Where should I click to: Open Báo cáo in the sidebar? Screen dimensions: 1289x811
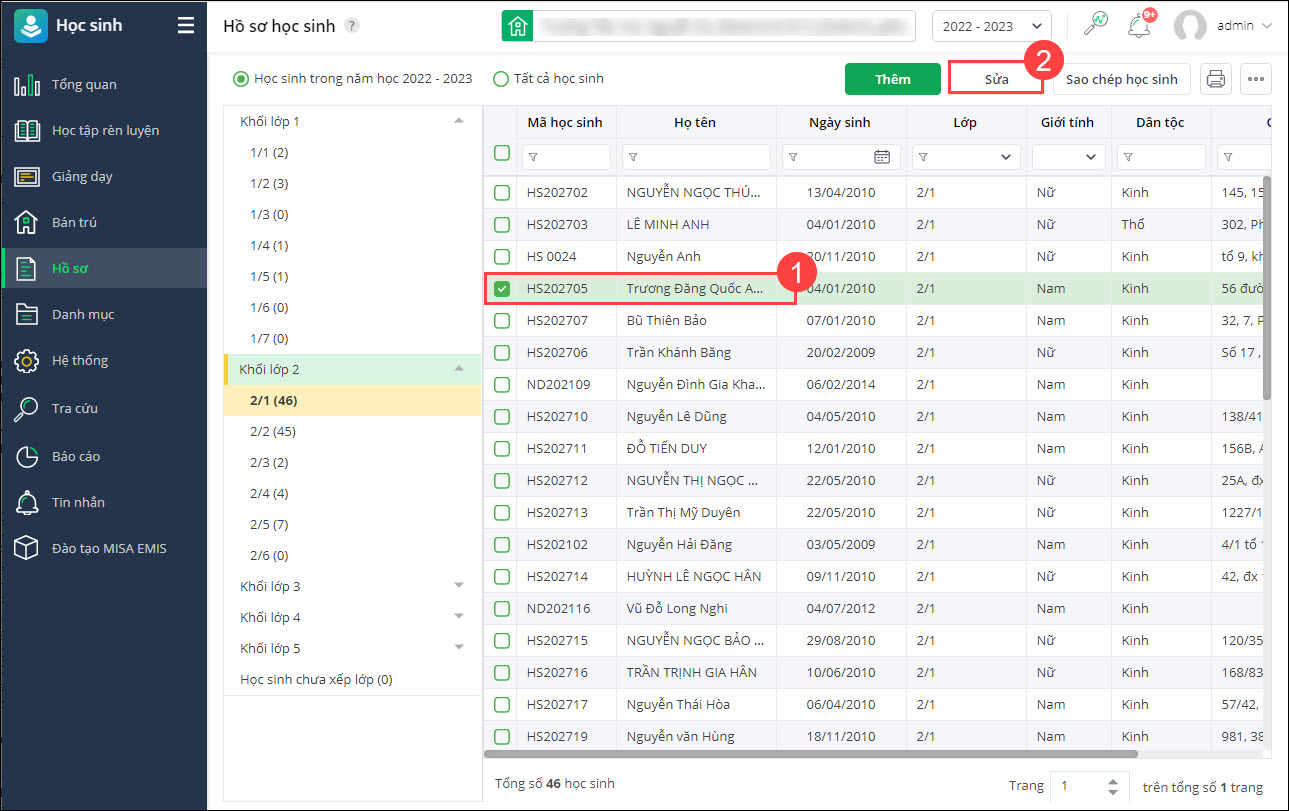point(76,456)
